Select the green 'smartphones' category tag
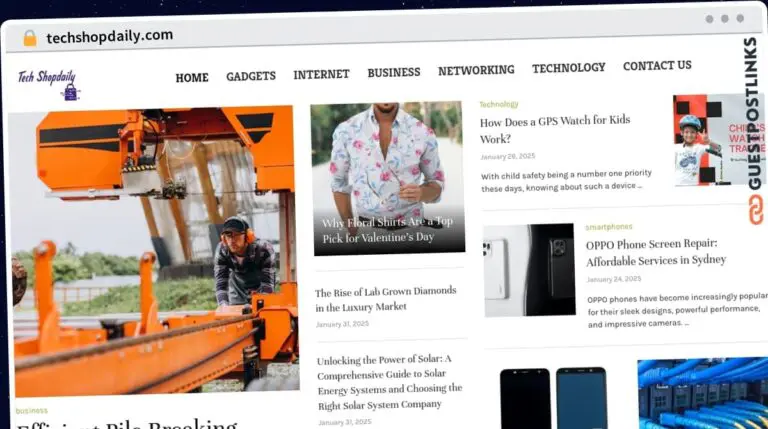The height and width of the screenshot is (429, 768). (608, 227)
